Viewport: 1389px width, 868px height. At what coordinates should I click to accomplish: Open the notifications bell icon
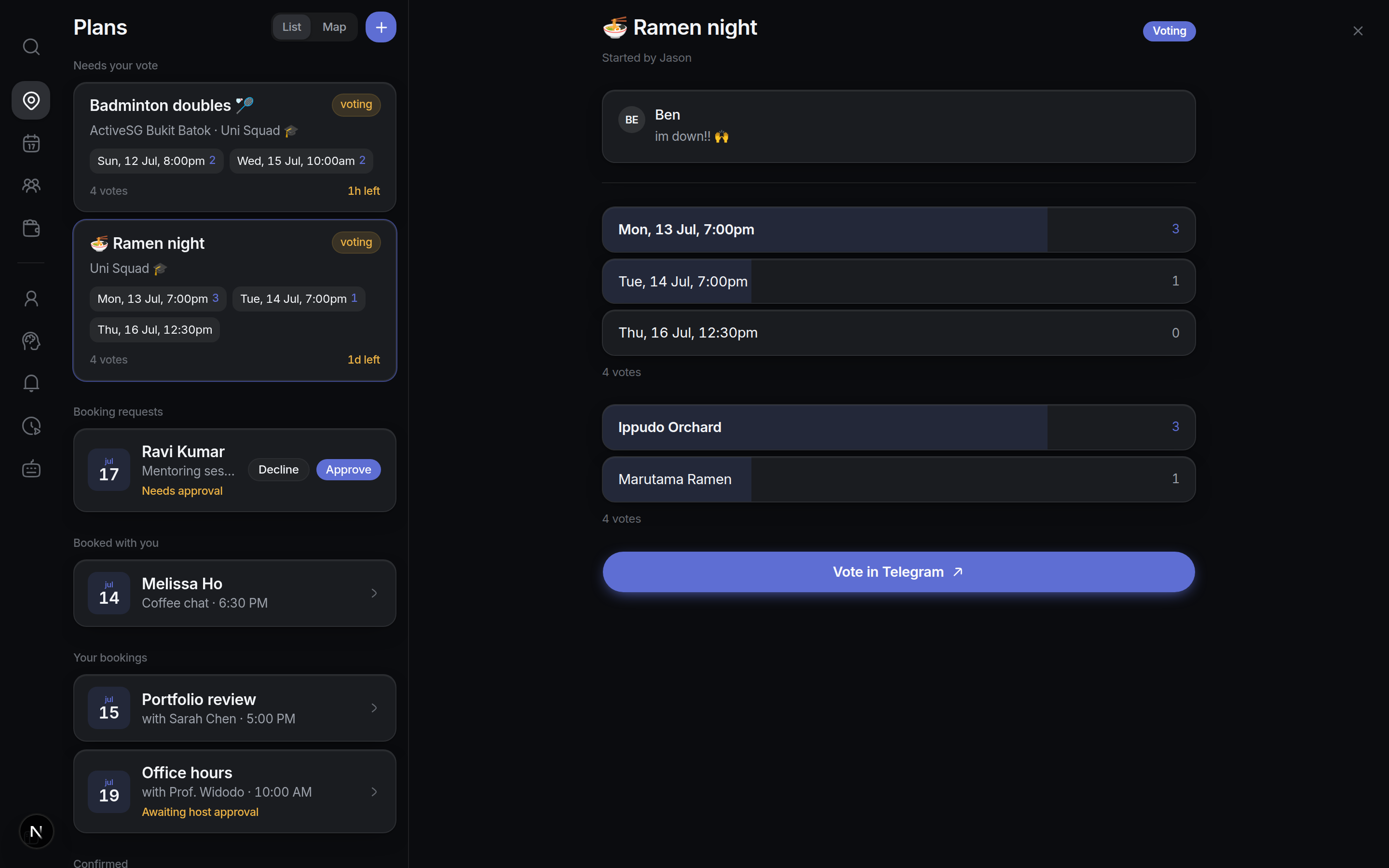point(31,383)
